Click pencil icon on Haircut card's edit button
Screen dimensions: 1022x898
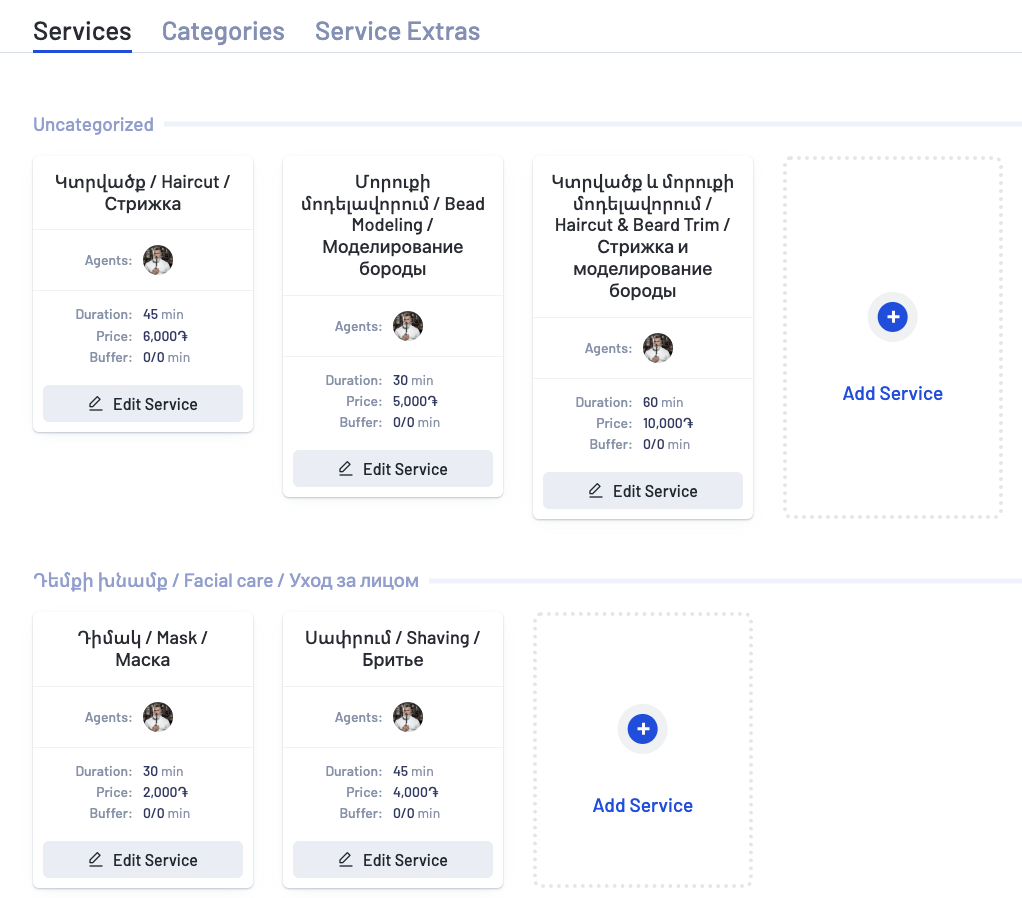[x=96, y=404]
